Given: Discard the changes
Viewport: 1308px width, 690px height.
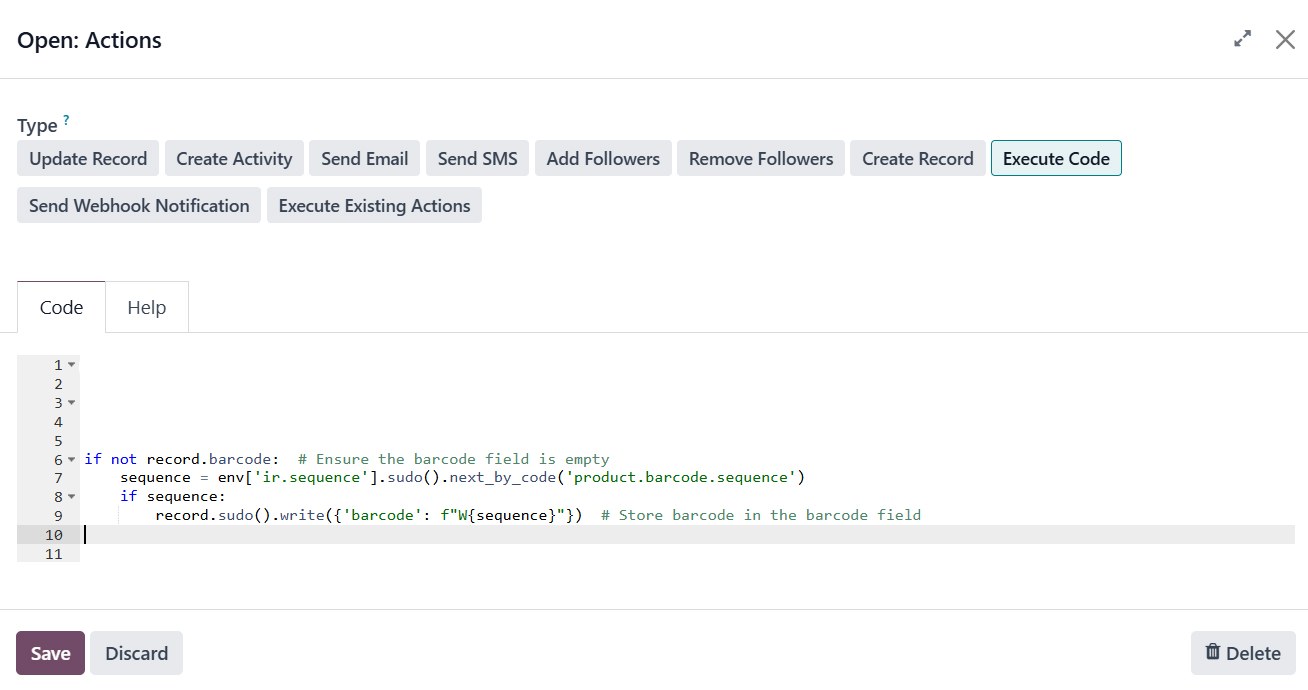Looking at the screenshot, I should pos(136,653).
